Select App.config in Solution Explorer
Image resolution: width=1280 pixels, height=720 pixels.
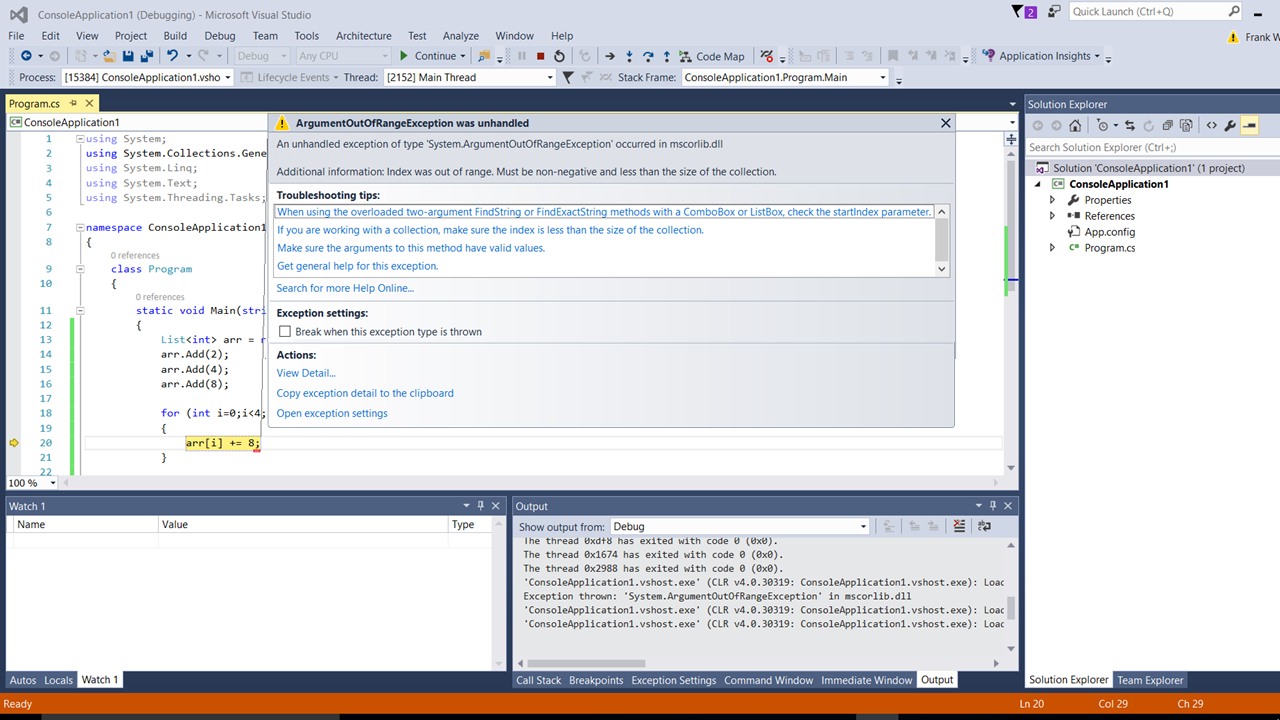point(1109,232)
